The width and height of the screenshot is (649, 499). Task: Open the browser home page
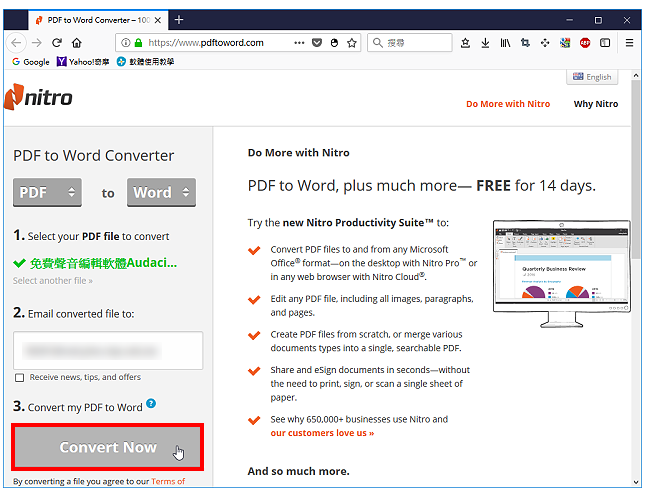(77, 43)
